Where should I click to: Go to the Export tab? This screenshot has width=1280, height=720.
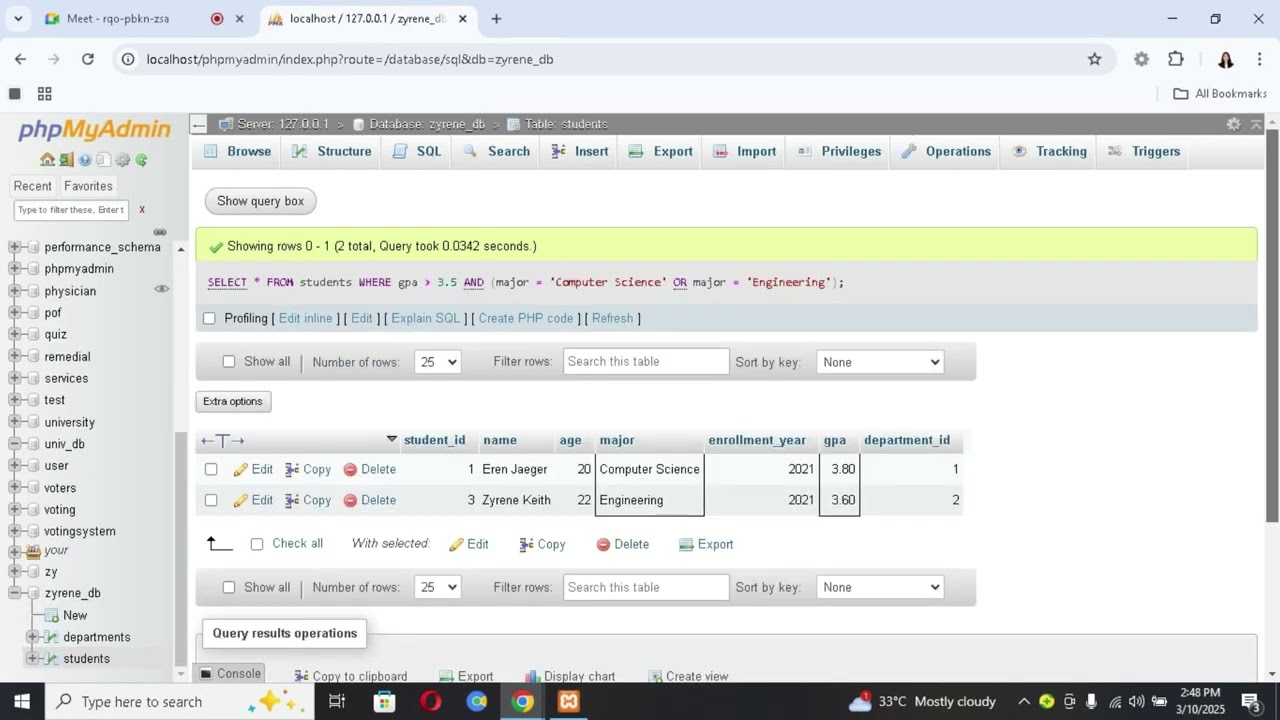coord(661,151)
